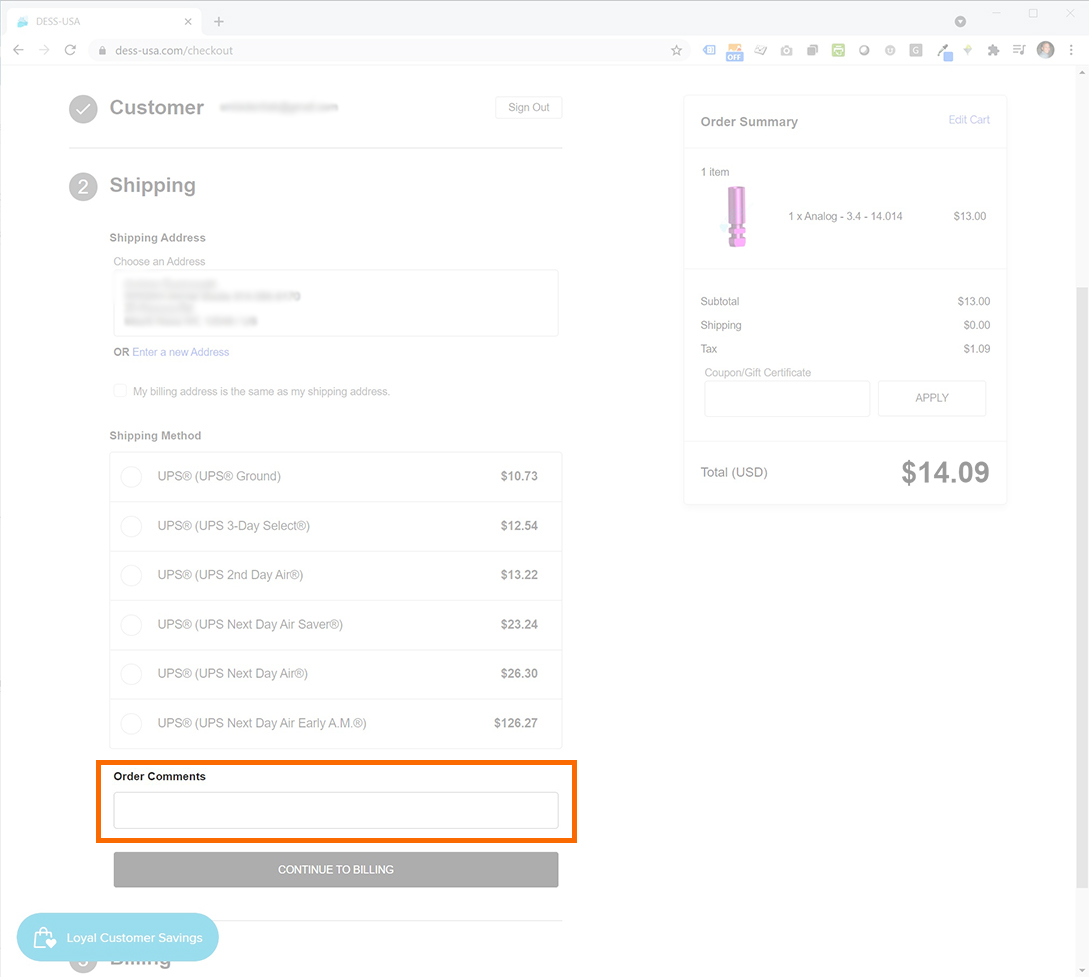Viewport: 1091px width, 977px height.
Task: Click the pencil ruler extension icon
Action: point(760,50)
